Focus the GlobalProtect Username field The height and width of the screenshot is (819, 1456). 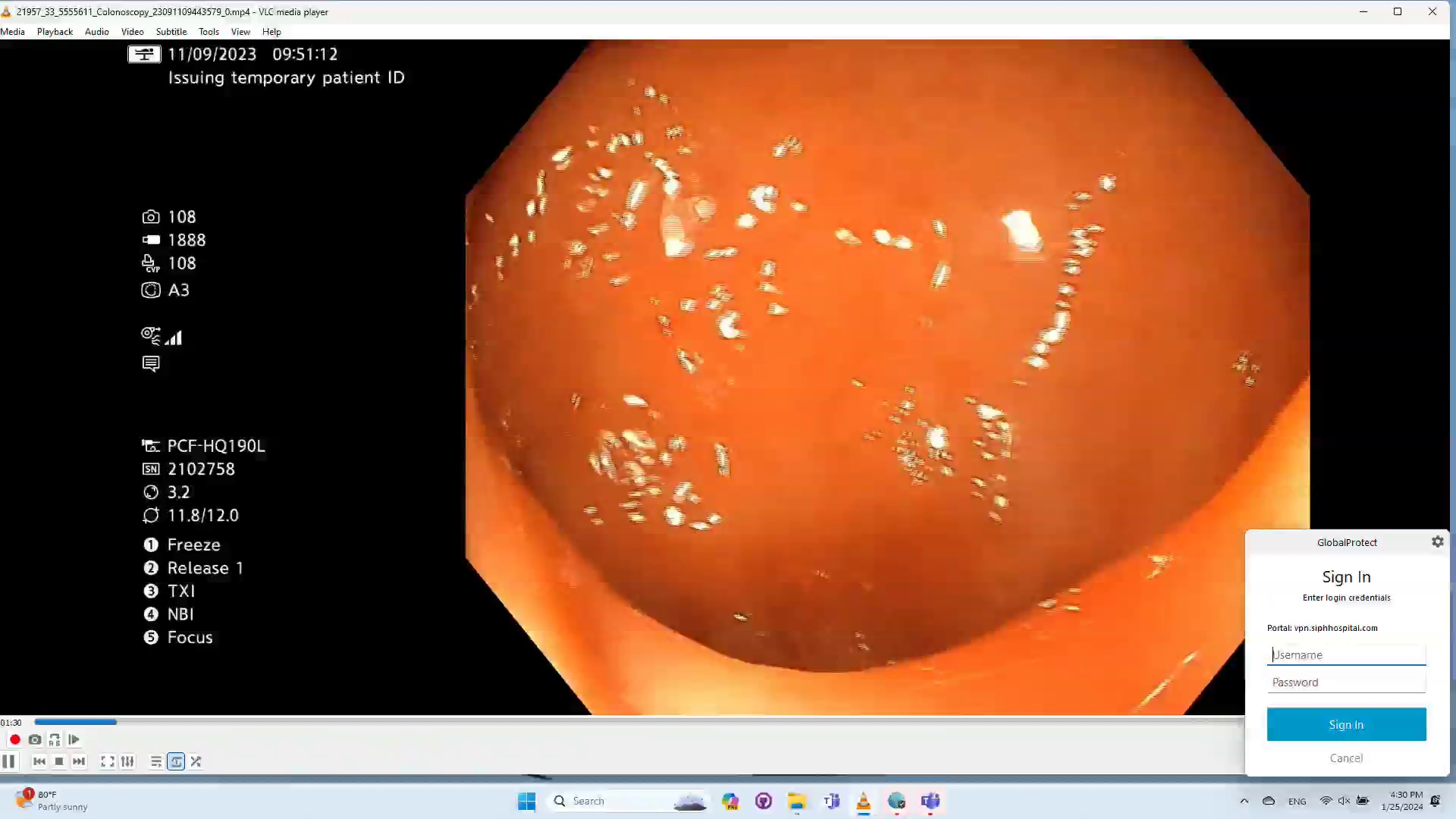coord(1346,655)
